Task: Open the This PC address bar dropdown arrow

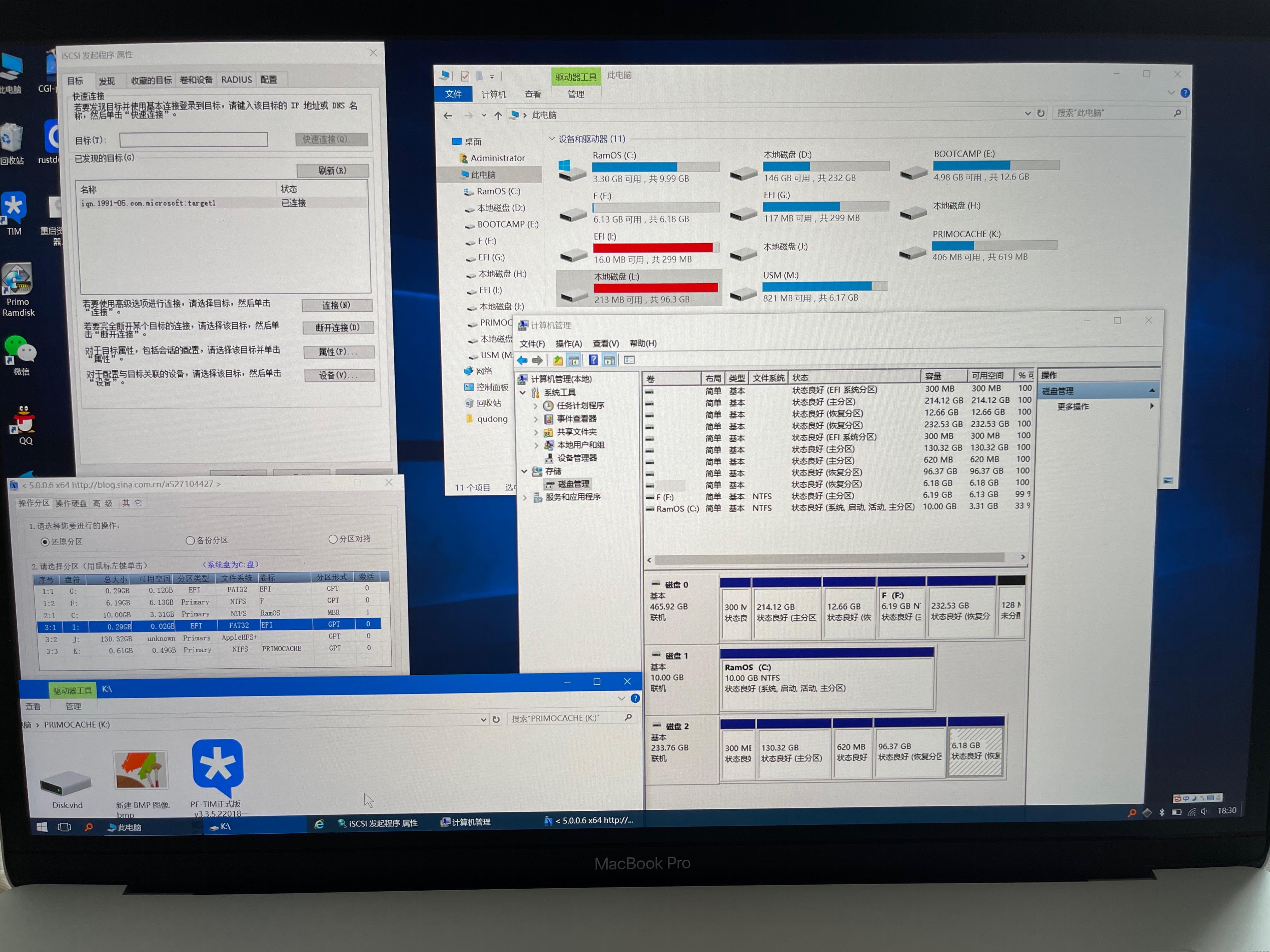Action: click(x=1028, y=113)
